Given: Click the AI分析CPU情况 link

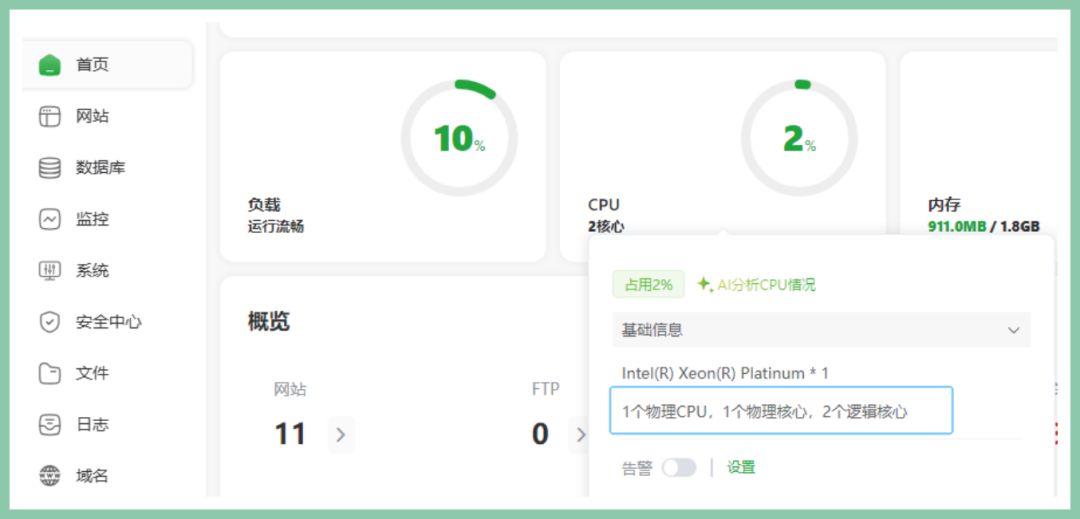Looking at the screenshot, I should (766, 284).
